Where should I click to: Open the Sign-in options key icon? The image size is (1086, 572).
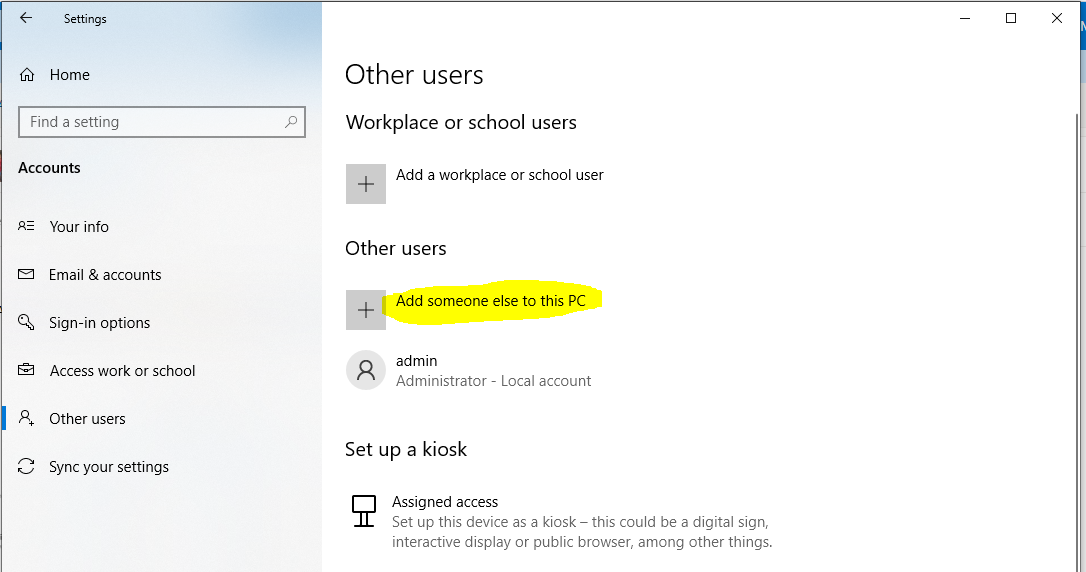(26, 322)
